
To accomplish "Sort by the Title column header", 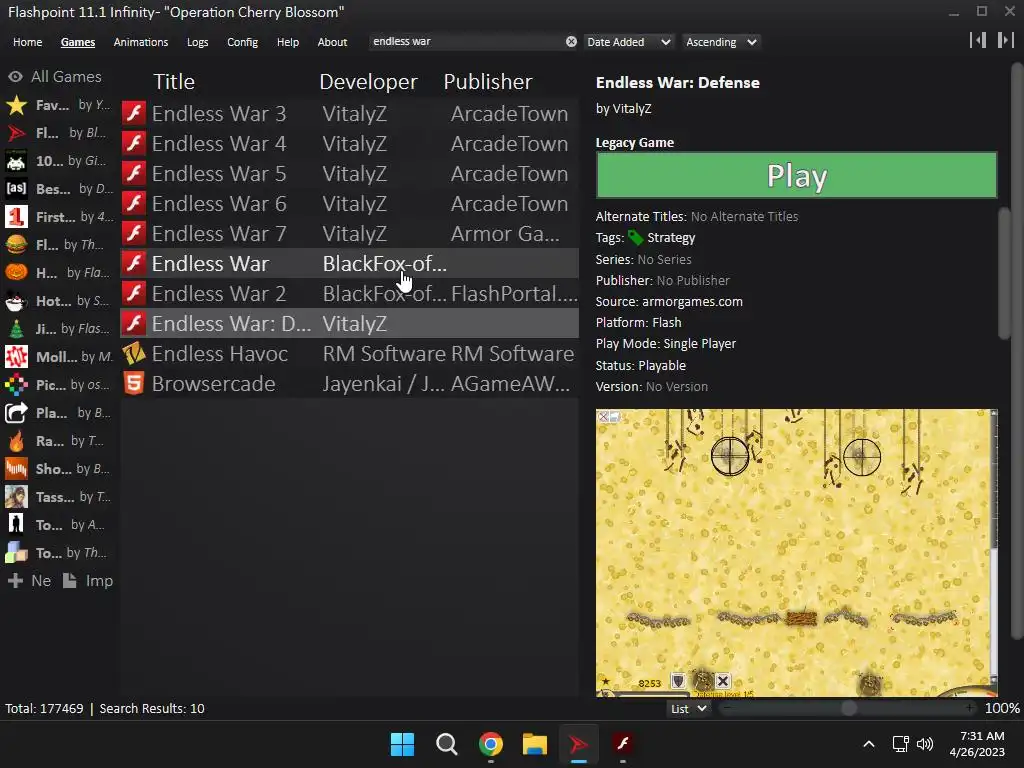I will [x=174, y=82].
